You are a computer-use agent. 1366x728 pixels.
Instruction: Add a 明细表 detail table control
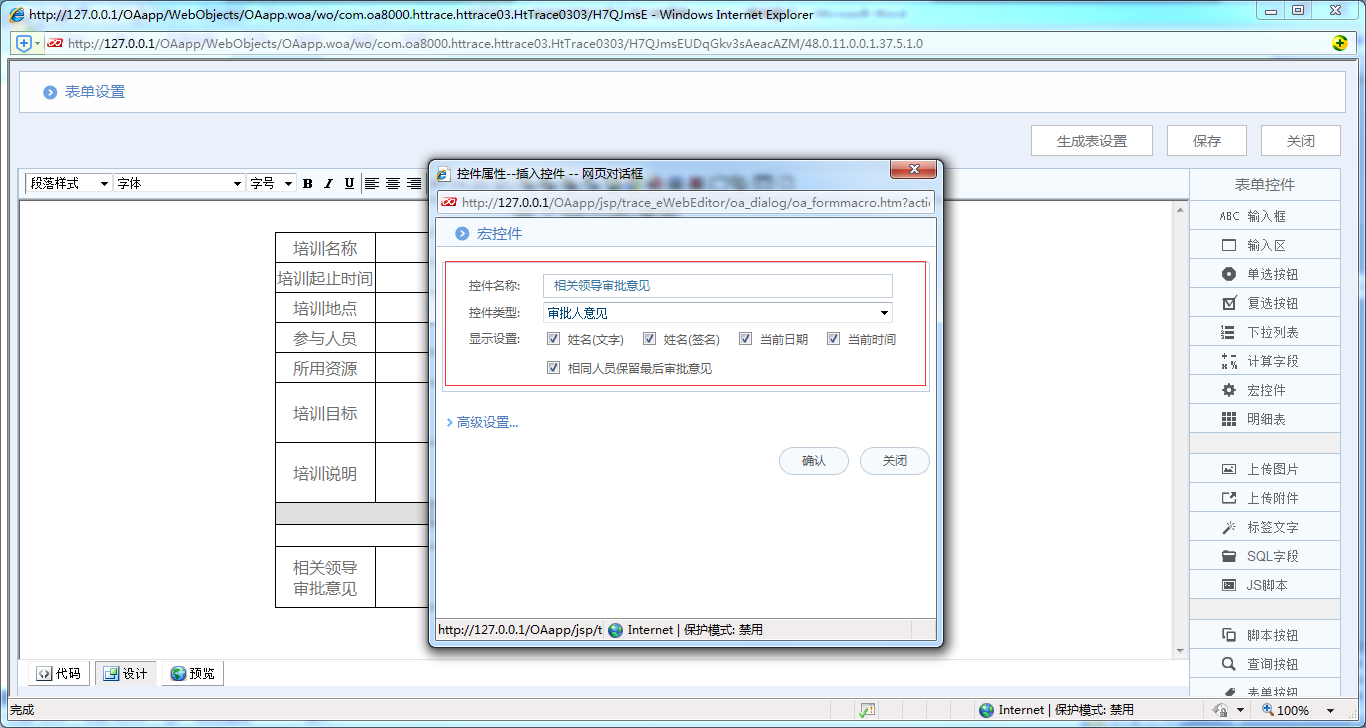pyautogui.click(x=1265, y=418)
